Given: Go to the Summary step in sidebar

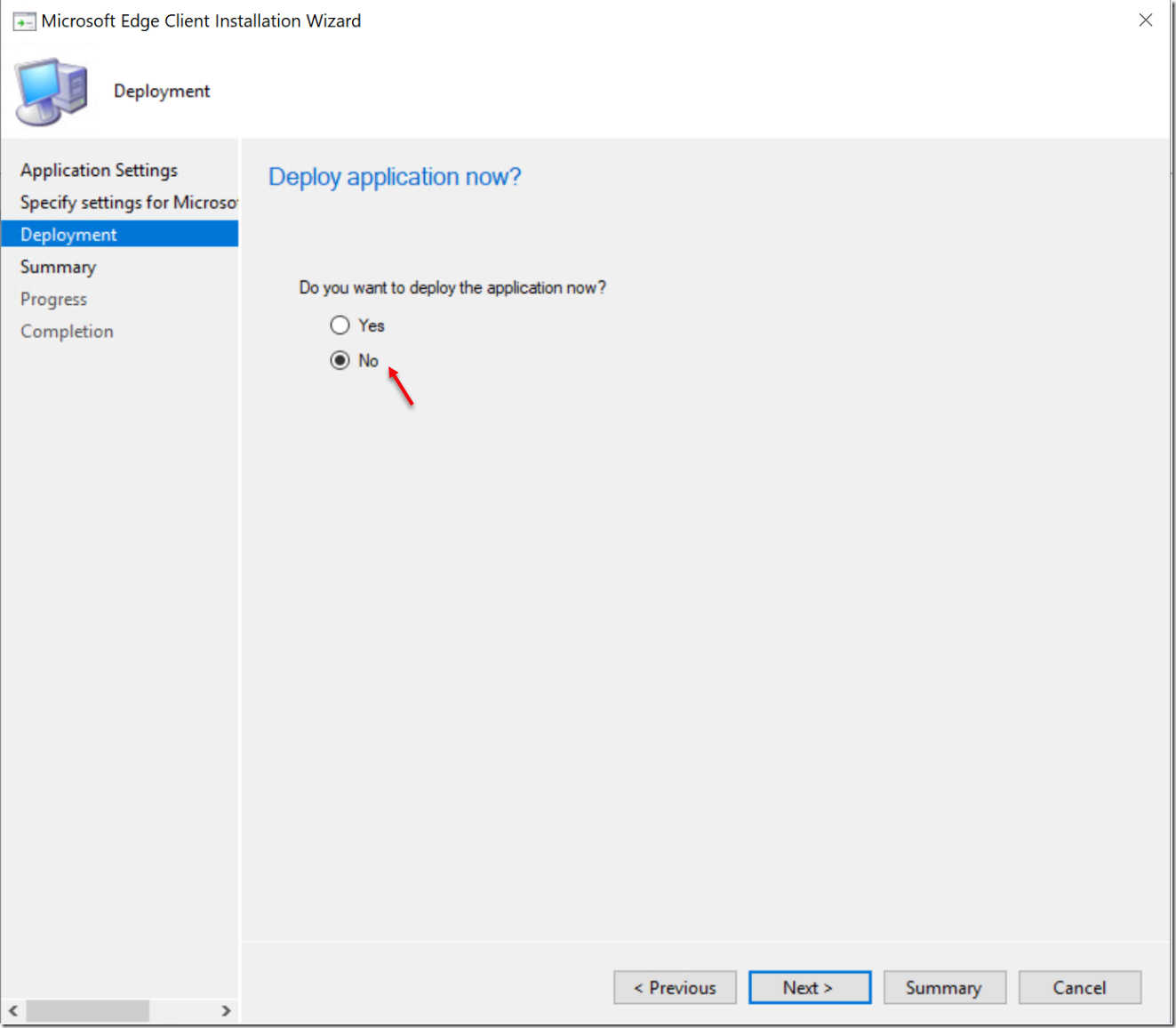Looking at the screenshot, I should click(x=58, y=266).
